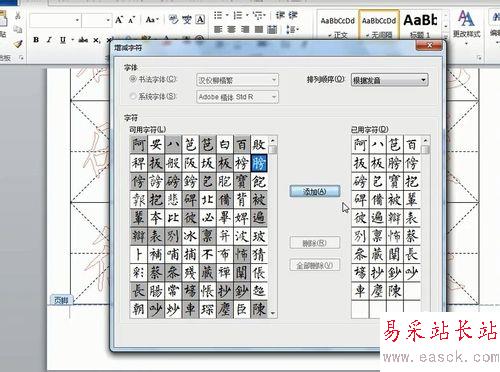This screenshot has width=500, height=372.
Task: Select character 卜 in available characters
Action: pos(139,254)
